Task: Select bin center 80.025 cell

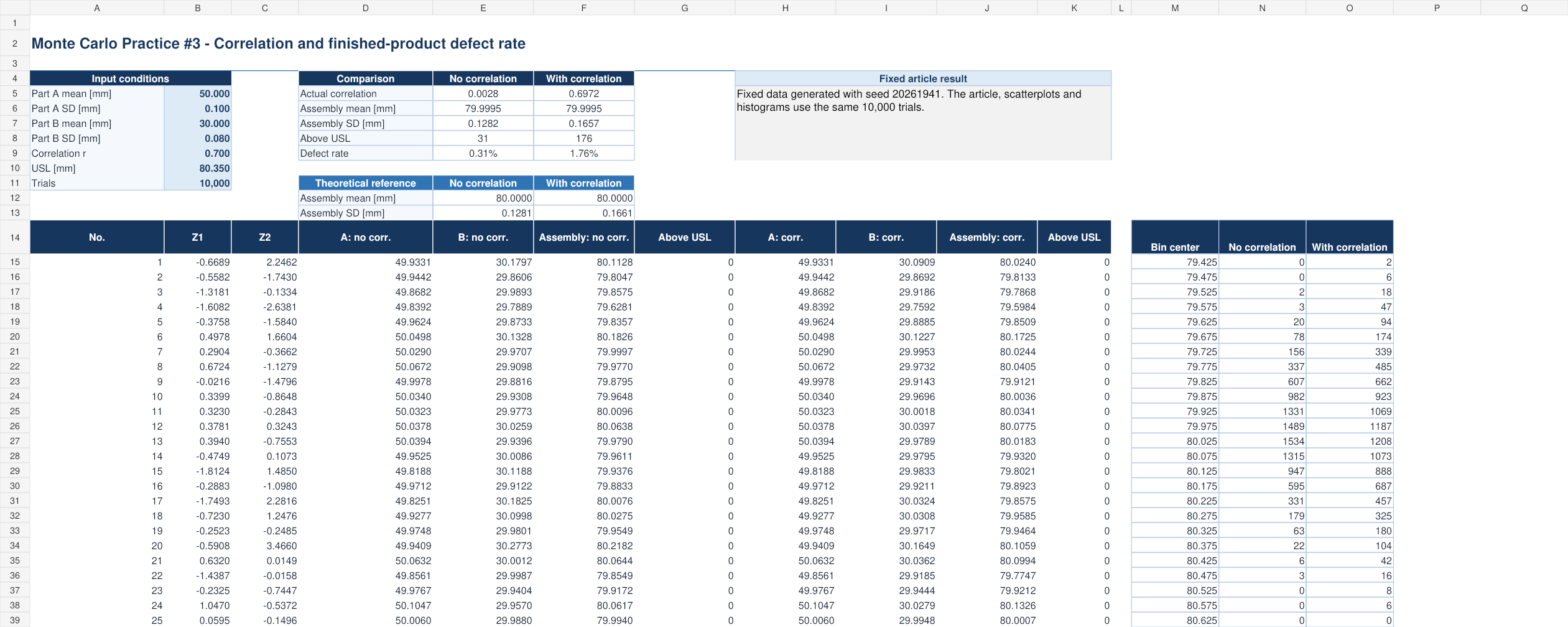Action: click(1175, 441)
